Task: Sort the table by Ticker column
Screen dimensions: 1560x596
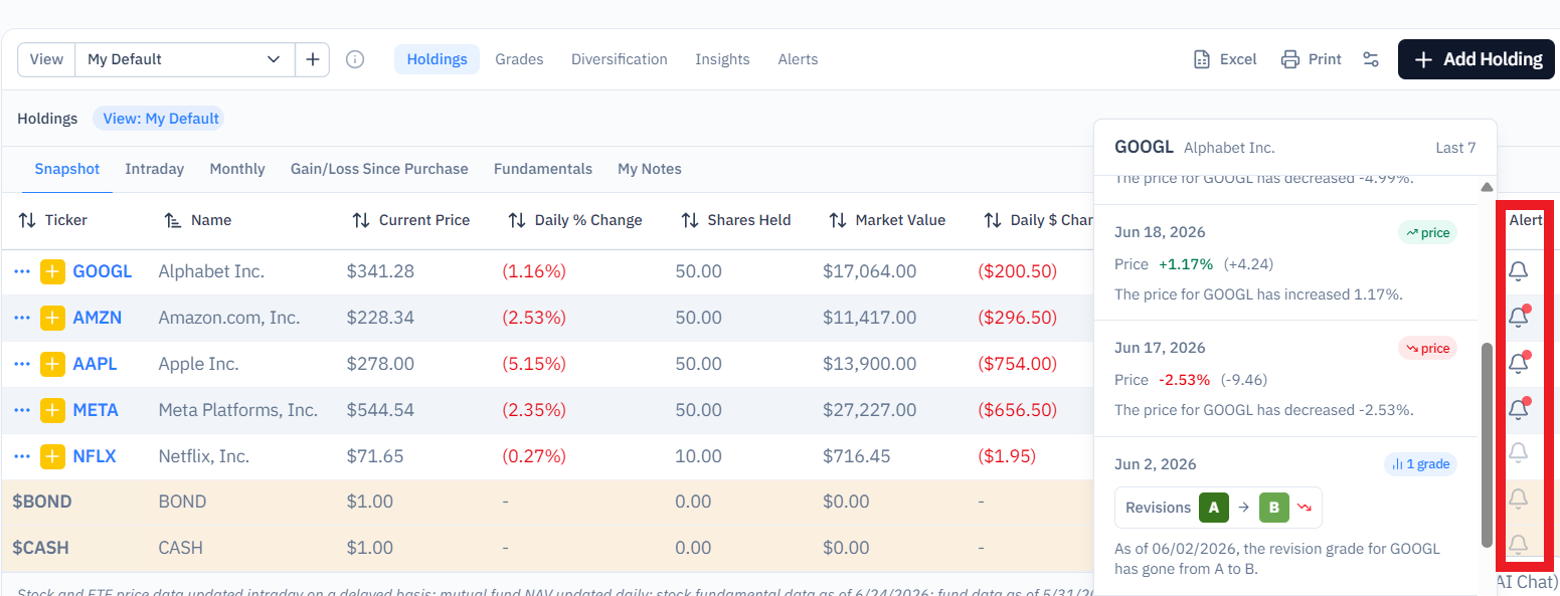Action: pos(53,220)
